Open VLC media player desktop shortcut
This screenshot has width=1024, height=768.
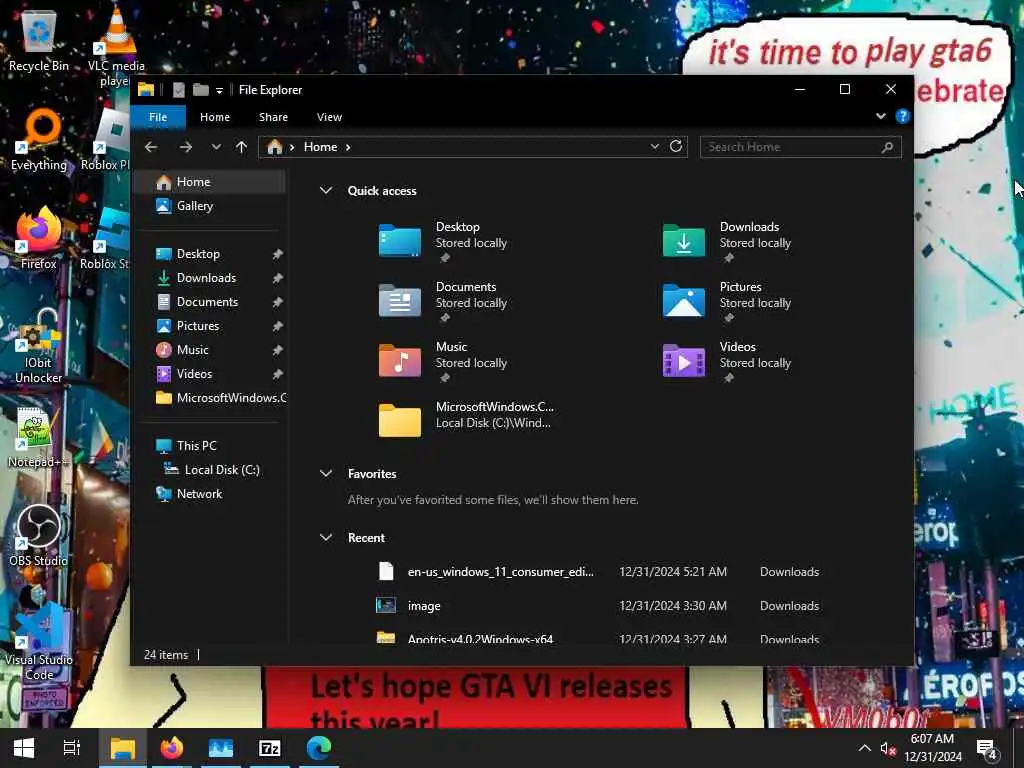click(x=116, y=47)
